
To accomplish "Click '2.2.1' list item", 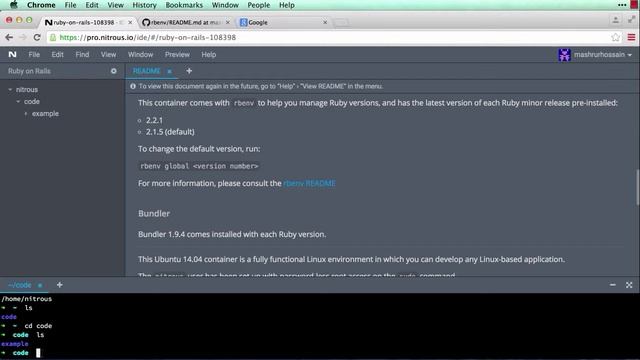I will [154, 120].
